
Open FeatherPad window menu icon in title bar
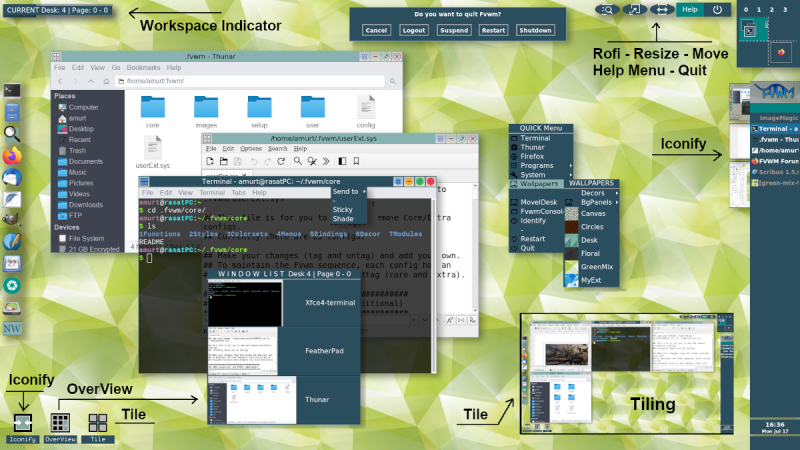pos(207,139)
